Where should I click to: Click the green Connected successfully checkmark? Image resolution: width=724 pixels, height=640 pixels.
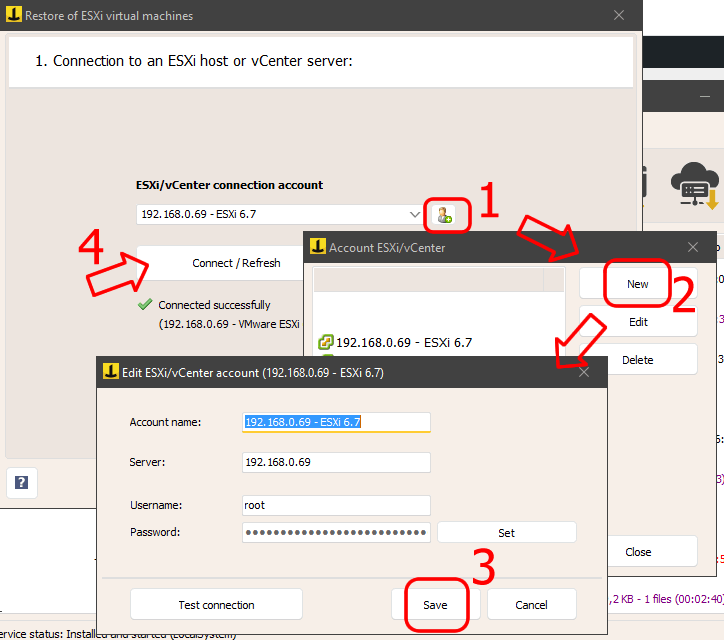click(x=145, y=305)
